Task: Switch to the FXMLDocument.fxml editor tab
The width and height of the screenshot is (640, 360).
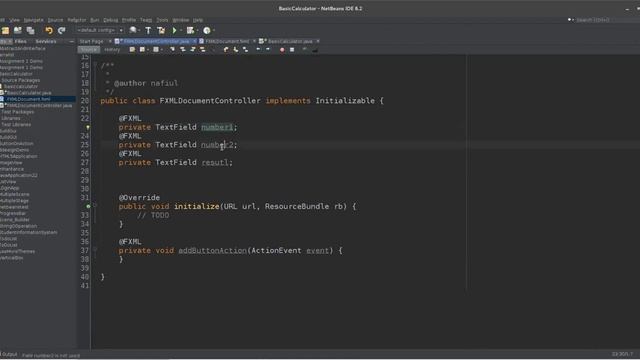Action: (227, 42)
